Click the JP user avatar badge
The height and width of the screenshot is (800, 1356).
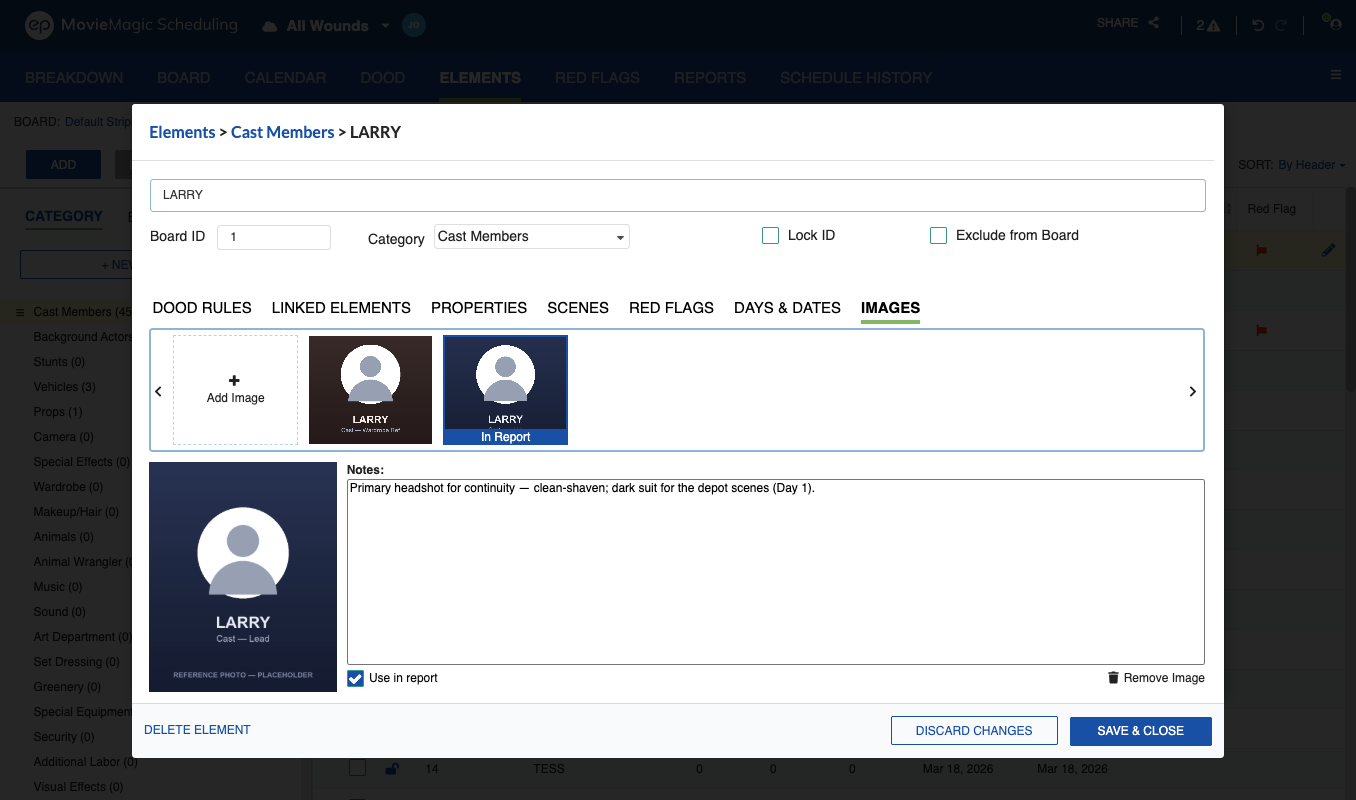414,26
